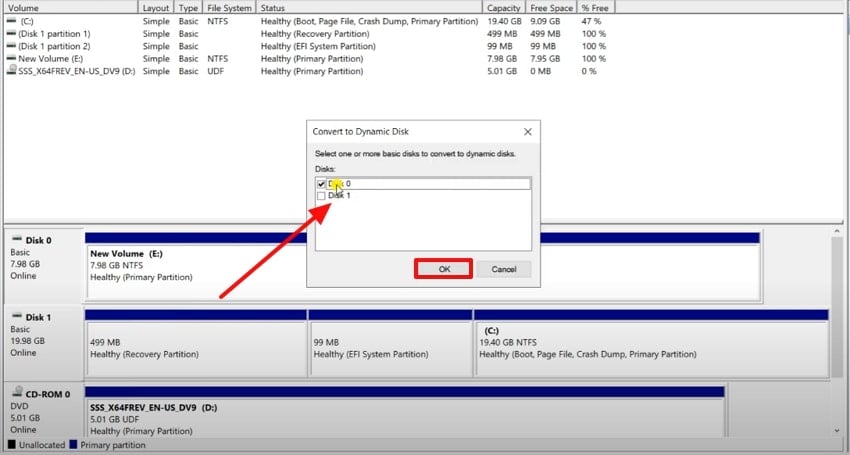The width and height of the screenshot is (850, 455).
Task: Click the 19.40 GB capacity cell
Action: tap(504, 21)
